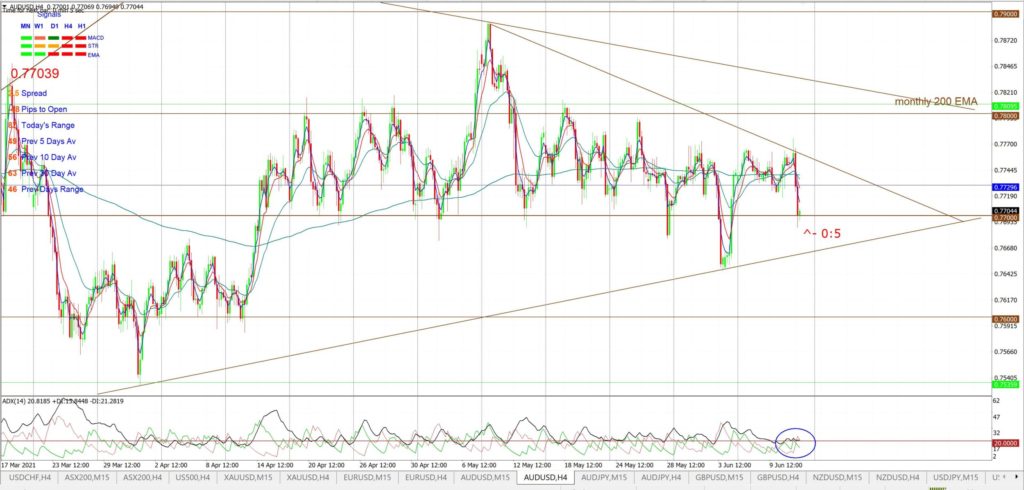1024x490 pixels.
Task: Click the '17 Mar 2021' date label
Action: coord(19,465)
